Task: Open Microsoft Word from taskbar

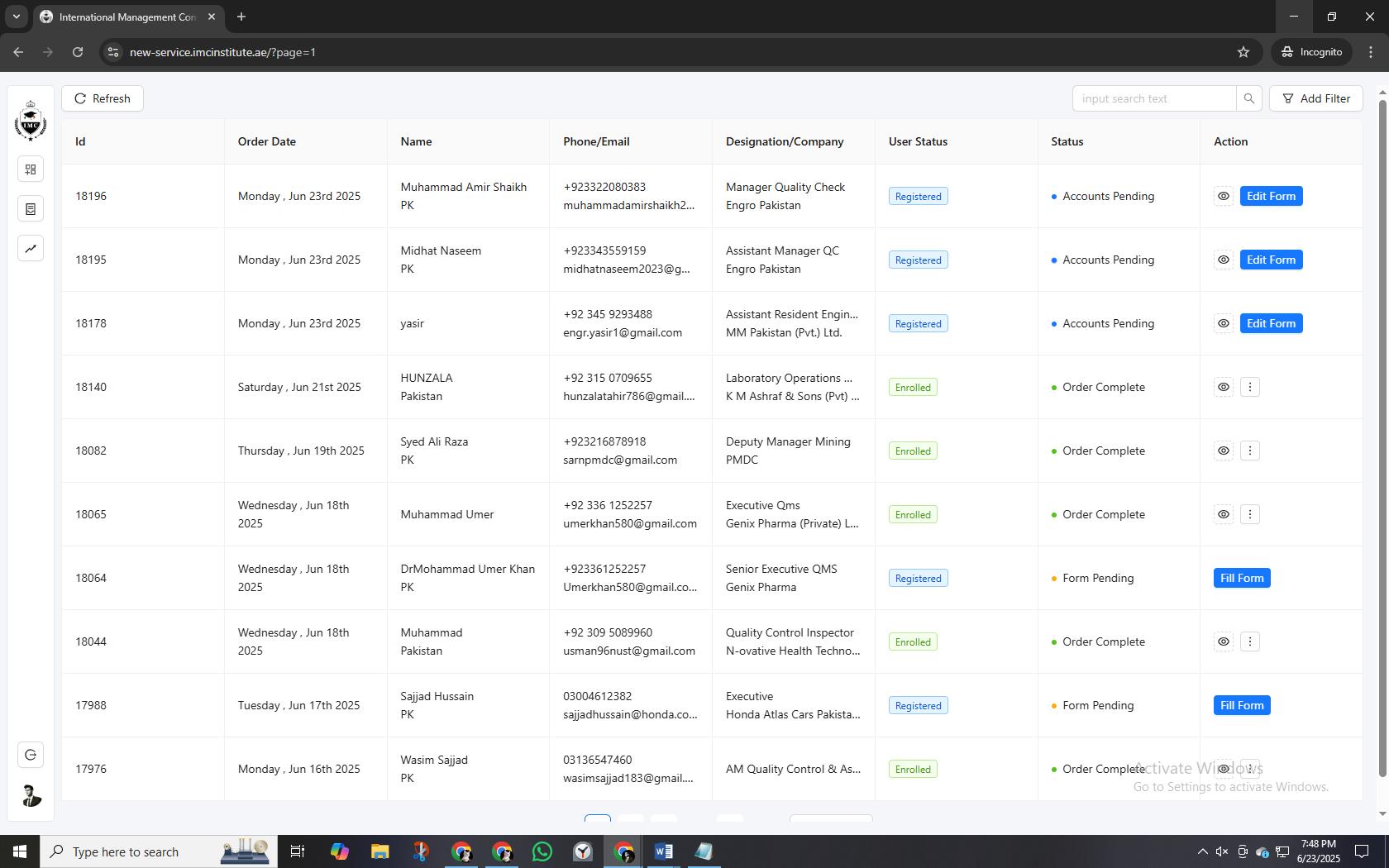Action: click(x=663, y=851)
